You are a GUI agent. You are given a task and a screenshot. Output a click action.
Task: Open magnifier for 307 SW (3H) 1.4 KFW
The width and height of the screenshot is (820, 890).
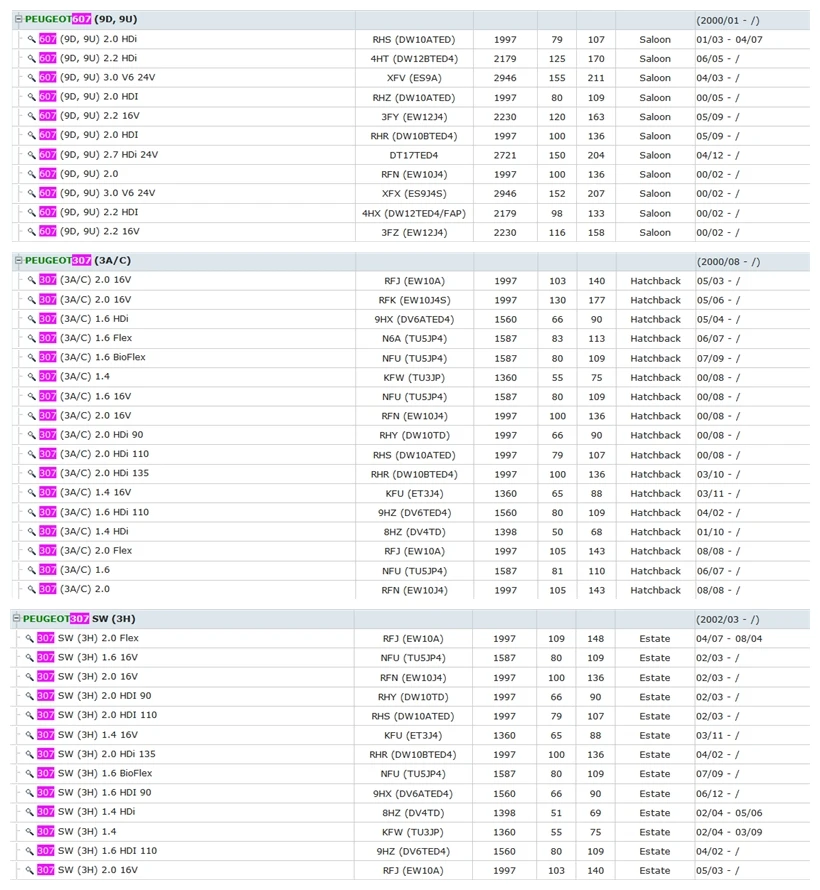coord(30,832)
